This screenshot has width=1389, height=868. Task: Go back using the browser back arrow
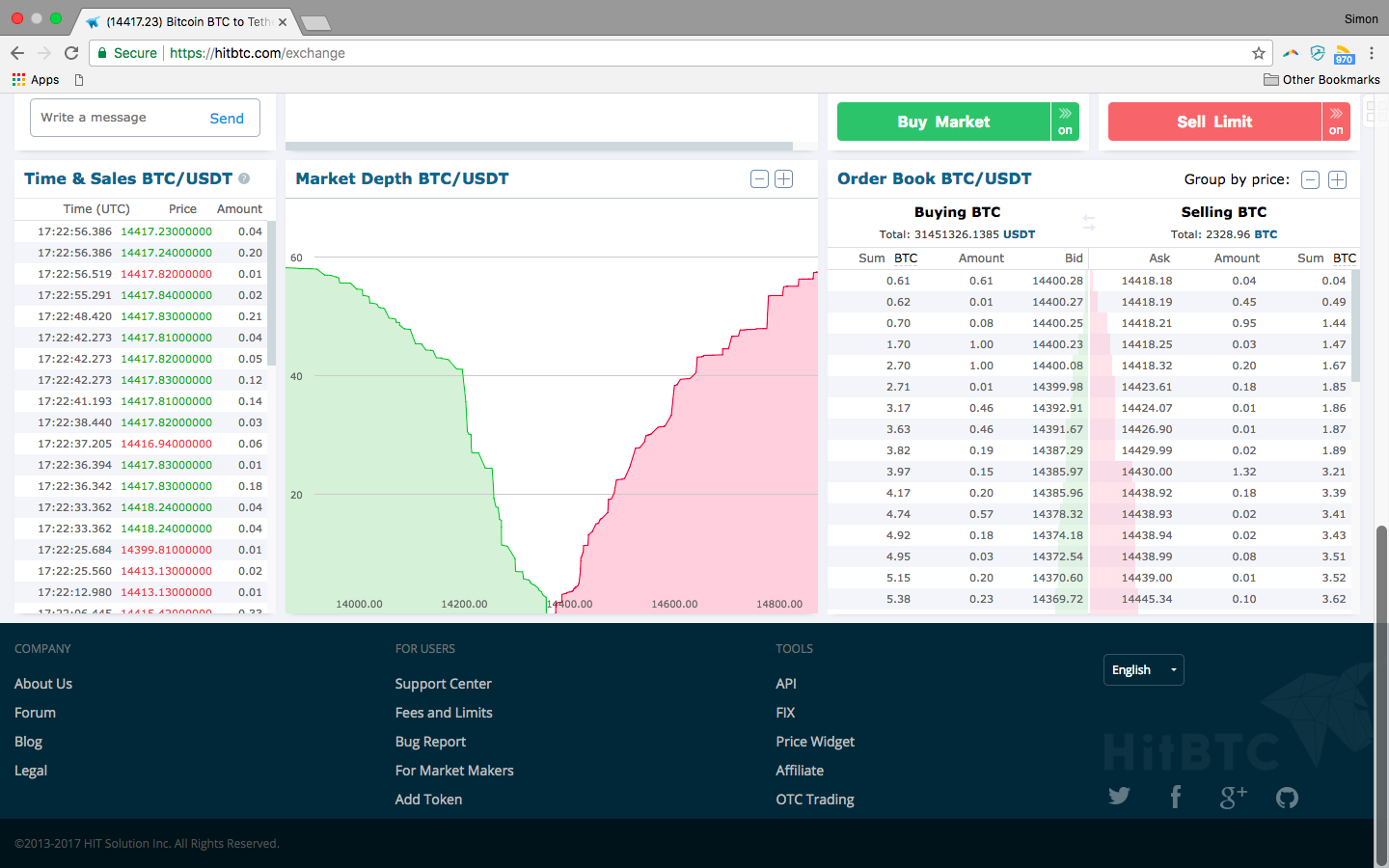[17, 53]
